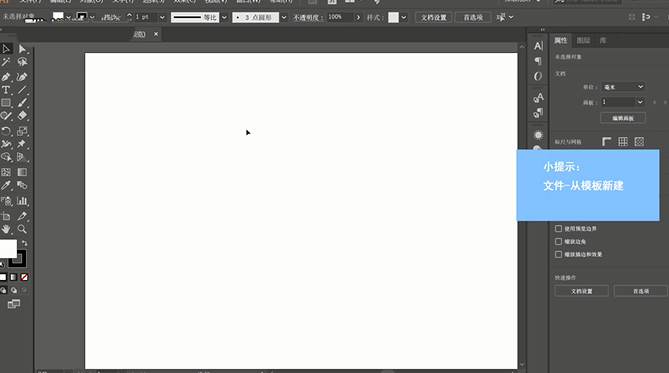The image size is (669, 373).
Task: Enable 缩放描边和效果 checkbox
Action: tap(558, 254)
